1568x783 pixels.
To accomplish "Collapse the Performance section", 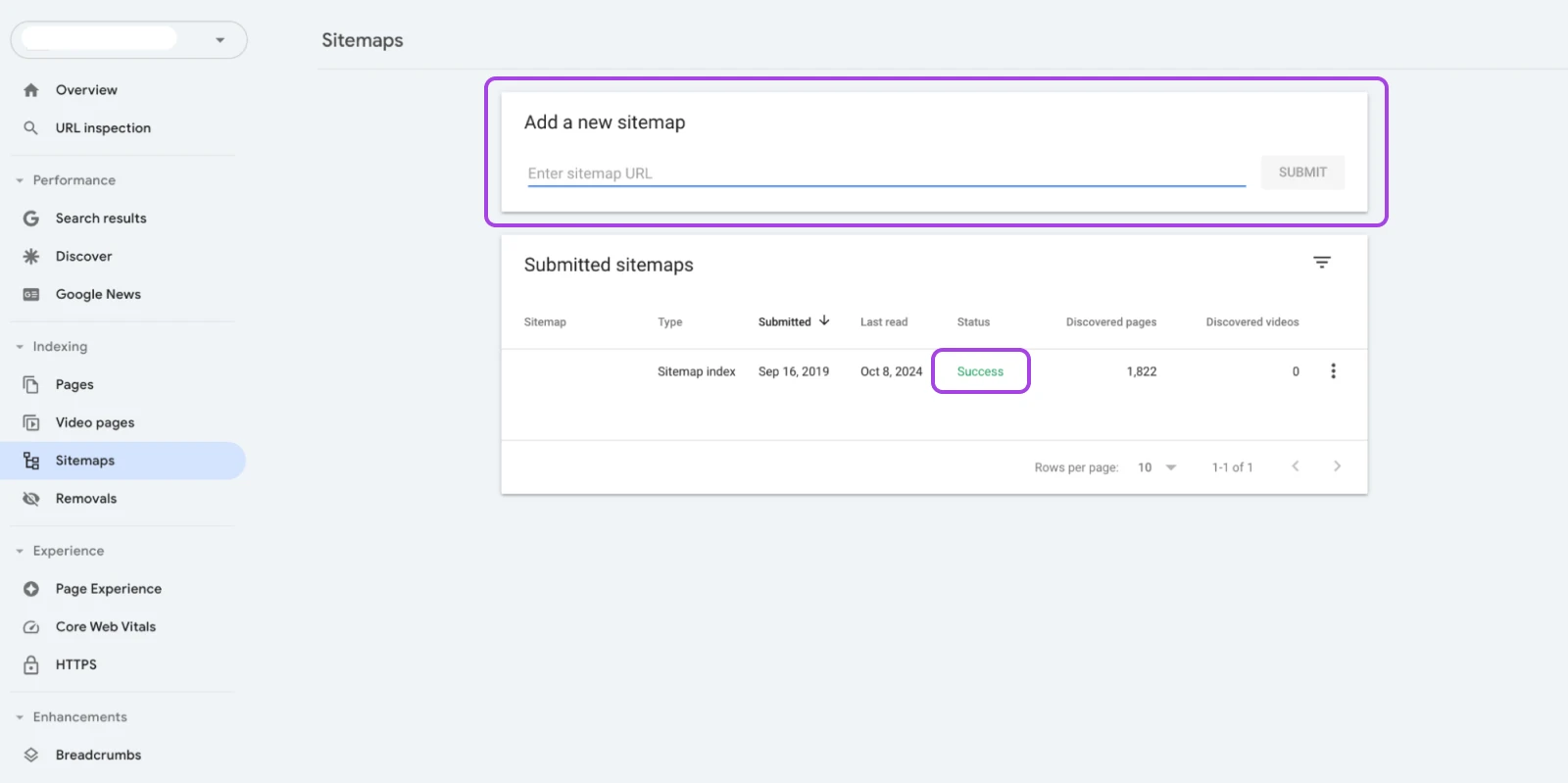I will [x=20, y=180].
